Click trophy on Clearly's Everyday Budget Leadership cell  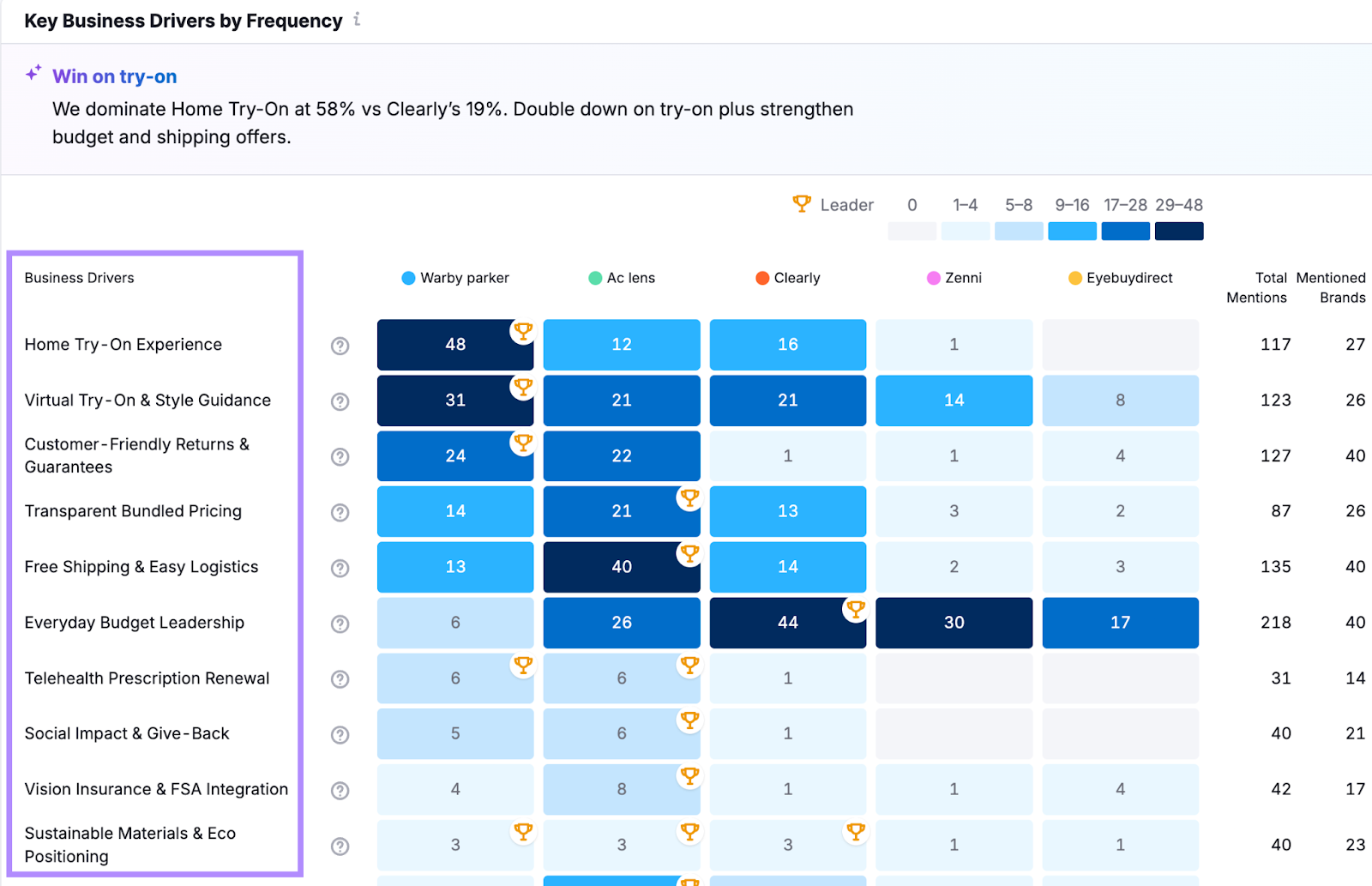click(856, 609)
